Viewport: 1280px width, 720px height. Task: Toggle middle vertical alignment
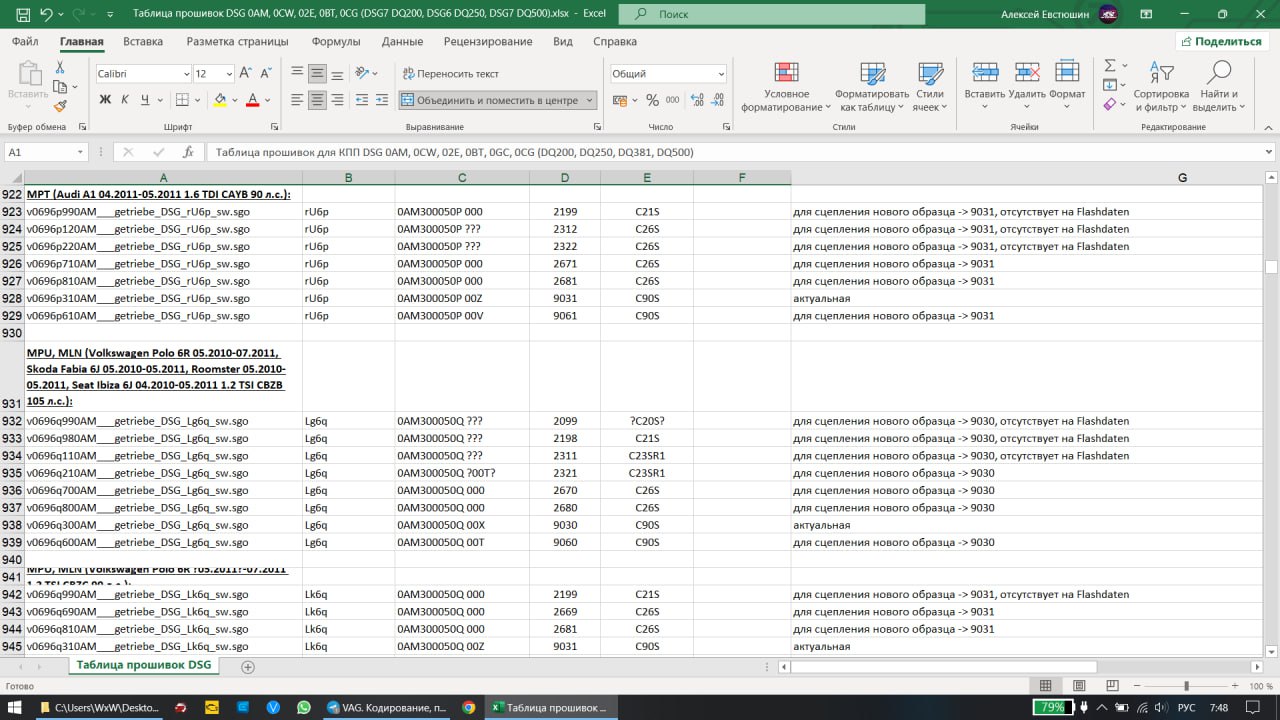tap(317, 73)
